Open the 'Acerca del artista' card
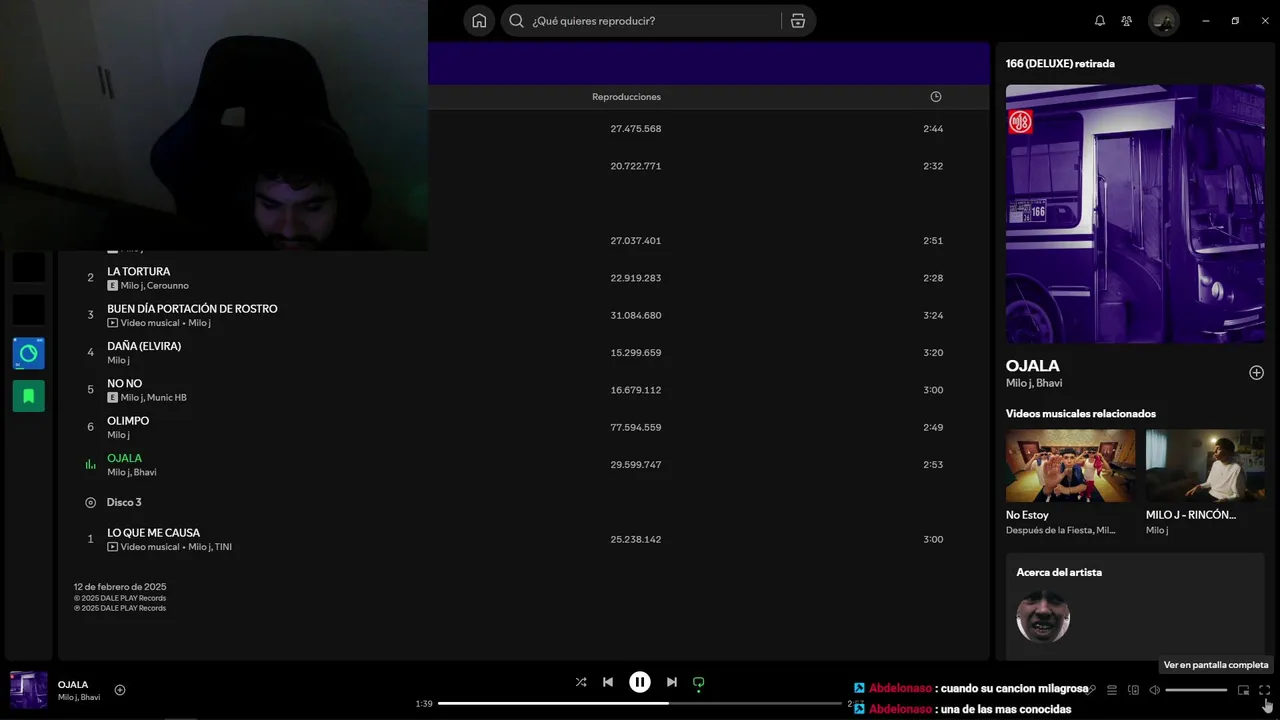This screenshot has width=1280, height=720. 1135,607
